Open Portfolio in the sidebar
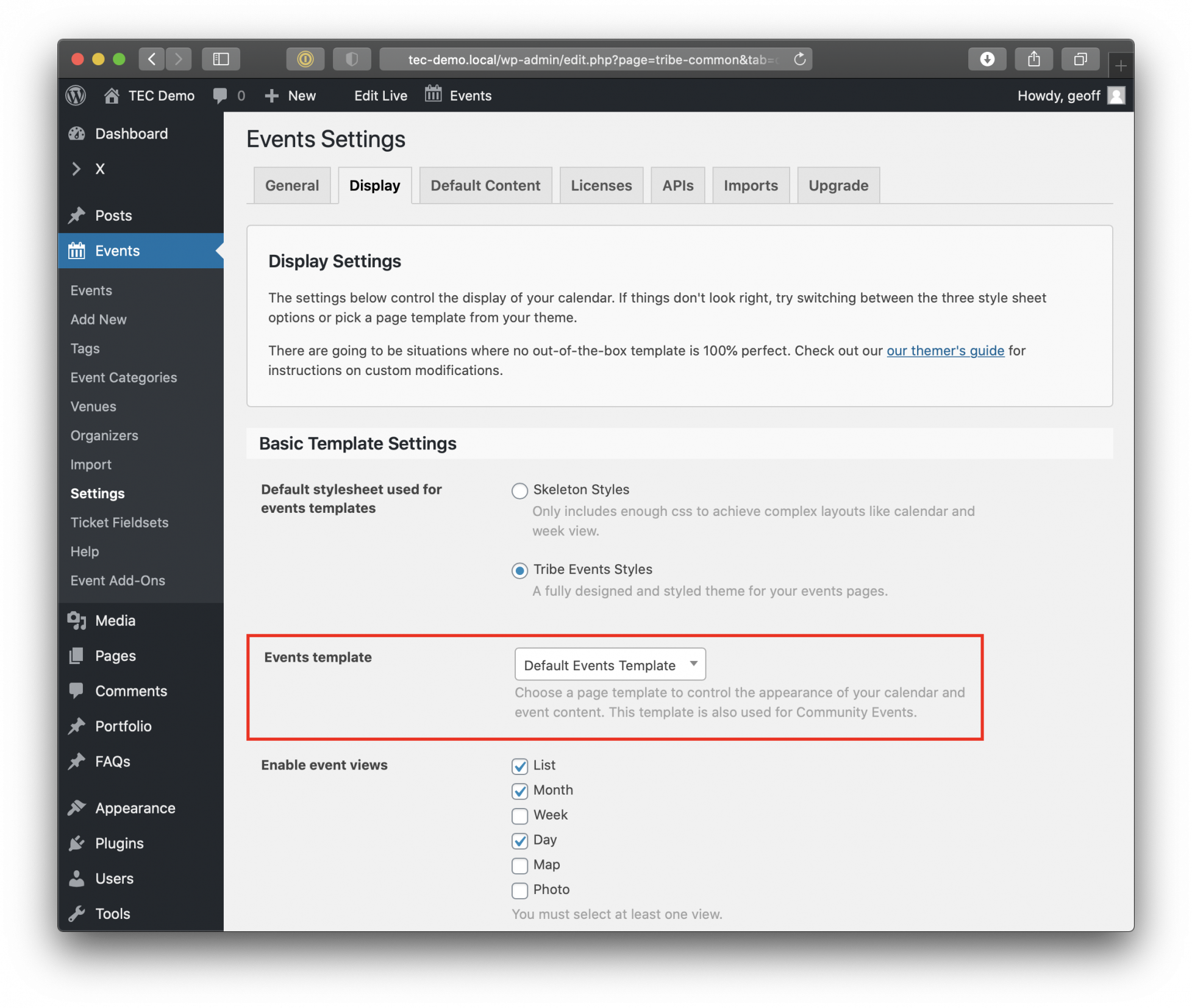The width and height of the screenshot is (1192, 1008). (x=141, y=726)
